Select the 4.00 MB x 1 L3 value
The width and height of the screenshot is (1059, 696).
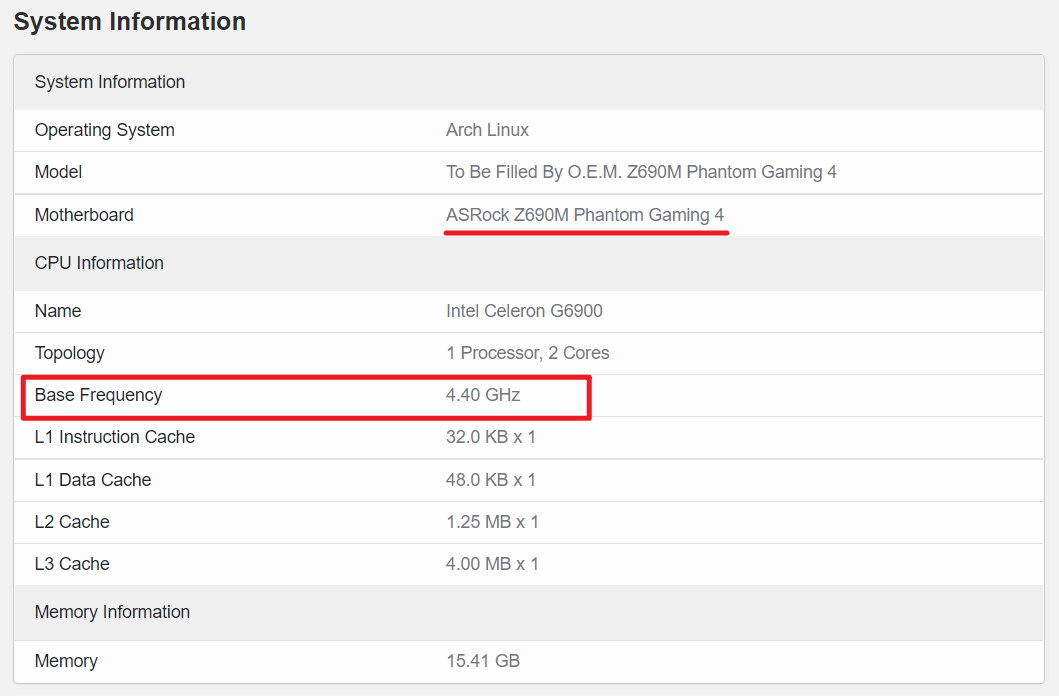point(492,564)
